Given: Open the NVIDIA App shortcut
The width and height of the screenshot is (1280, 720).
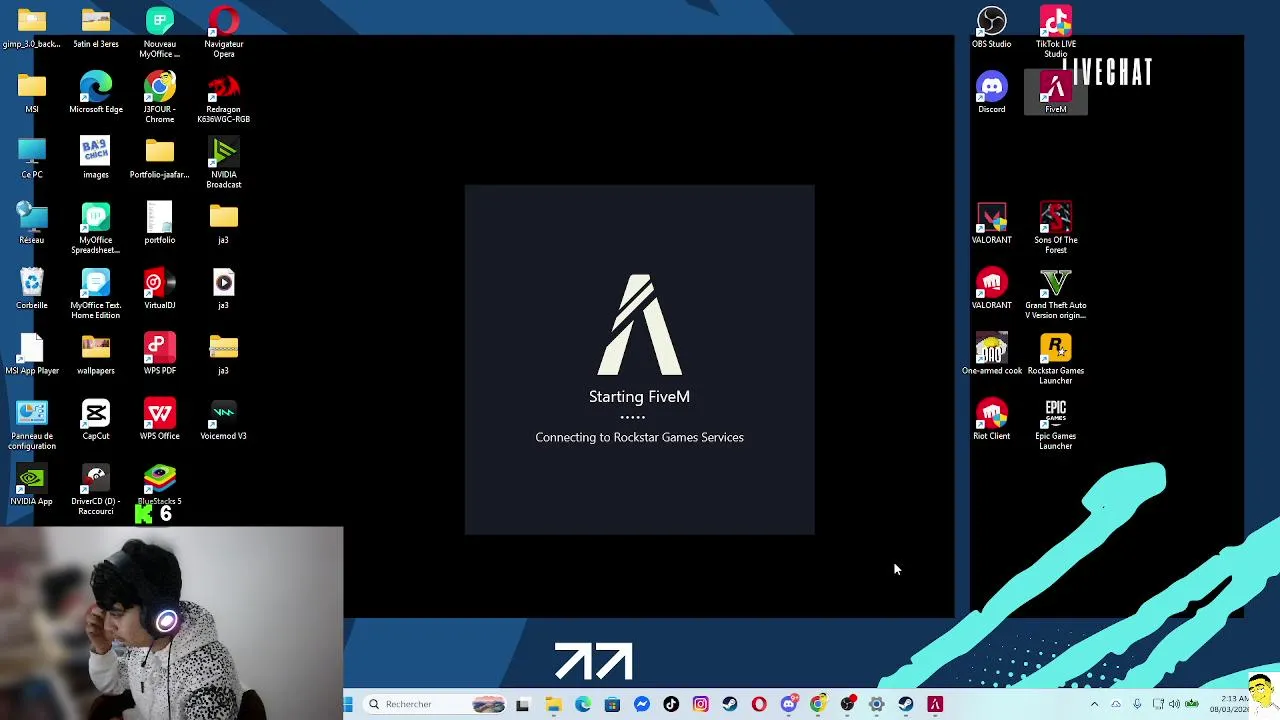Looking at the screenshot, I should 31,484.
